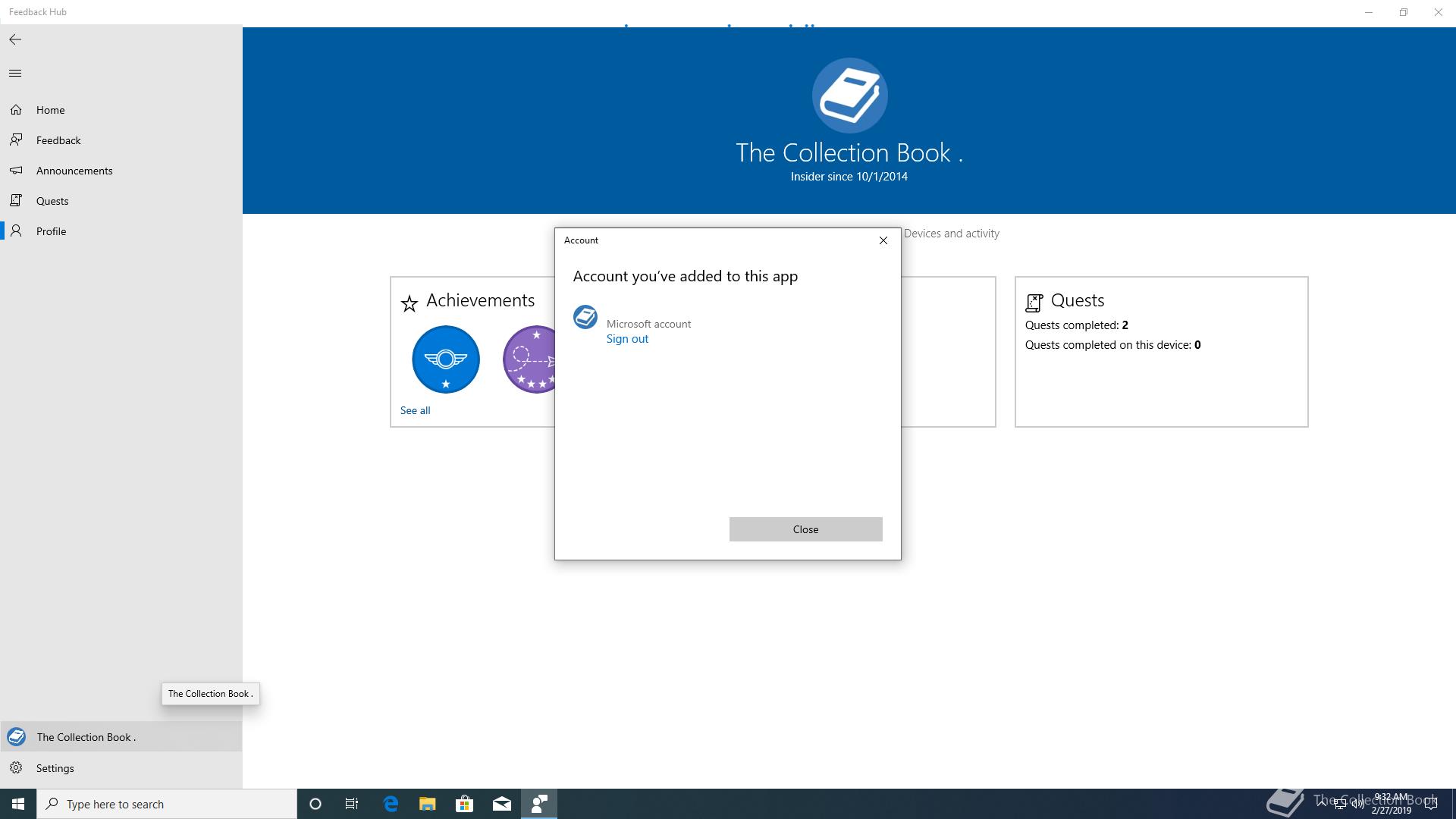Minimize the Feedback Hub window
The image size is (1456, 819).
tap(1369, 12)
